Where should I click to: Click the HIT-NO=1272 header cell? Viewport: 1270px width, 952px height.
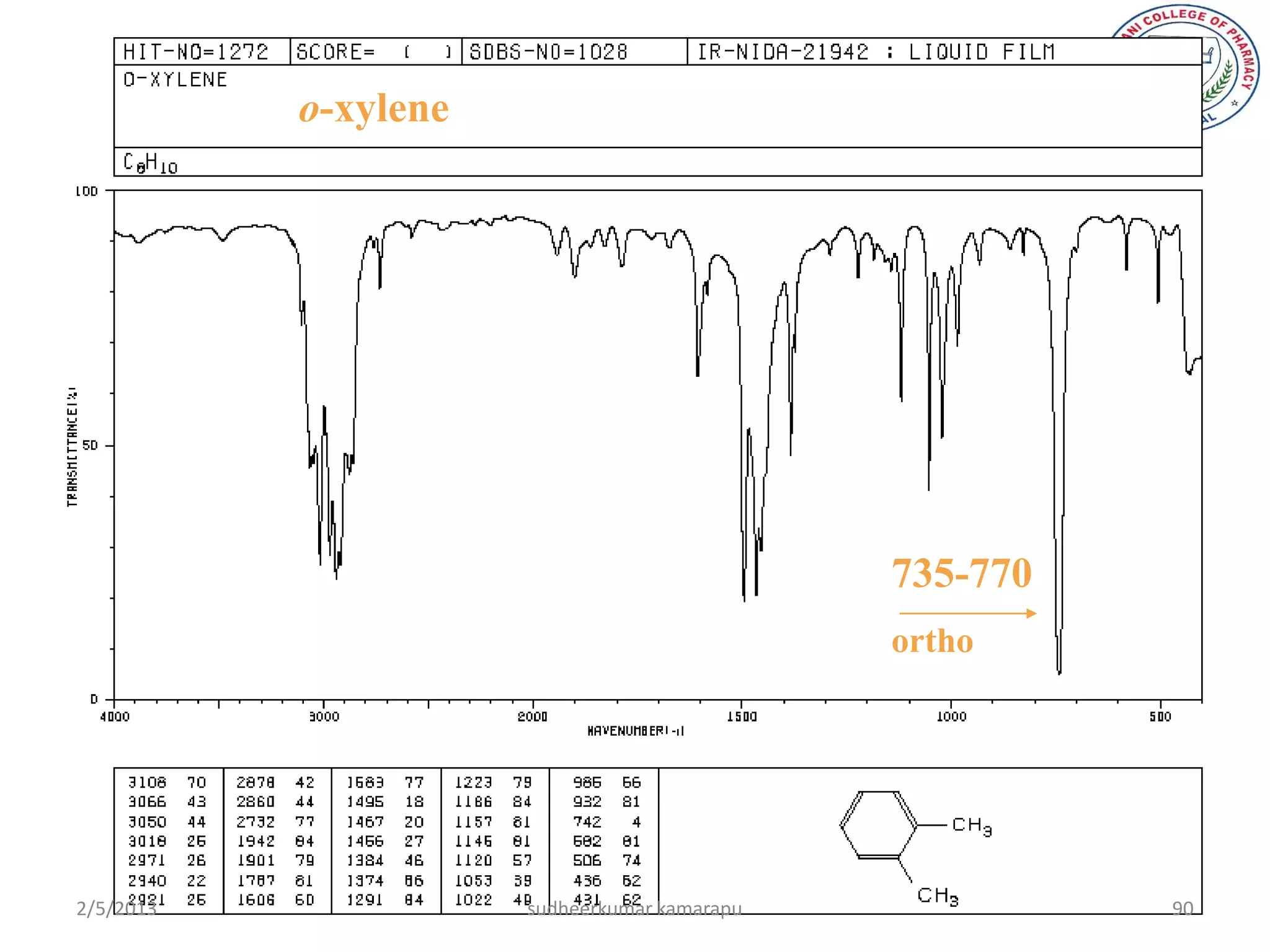[202, 51]
